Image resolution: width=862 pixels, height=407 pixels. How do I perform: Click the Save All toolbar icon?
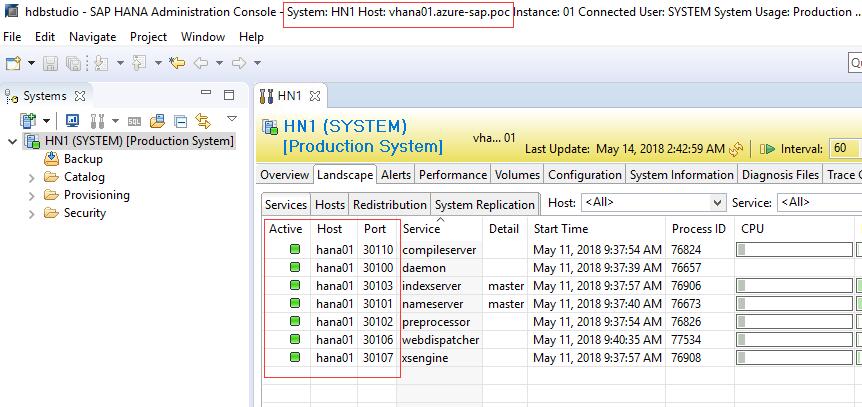[74, 63]
